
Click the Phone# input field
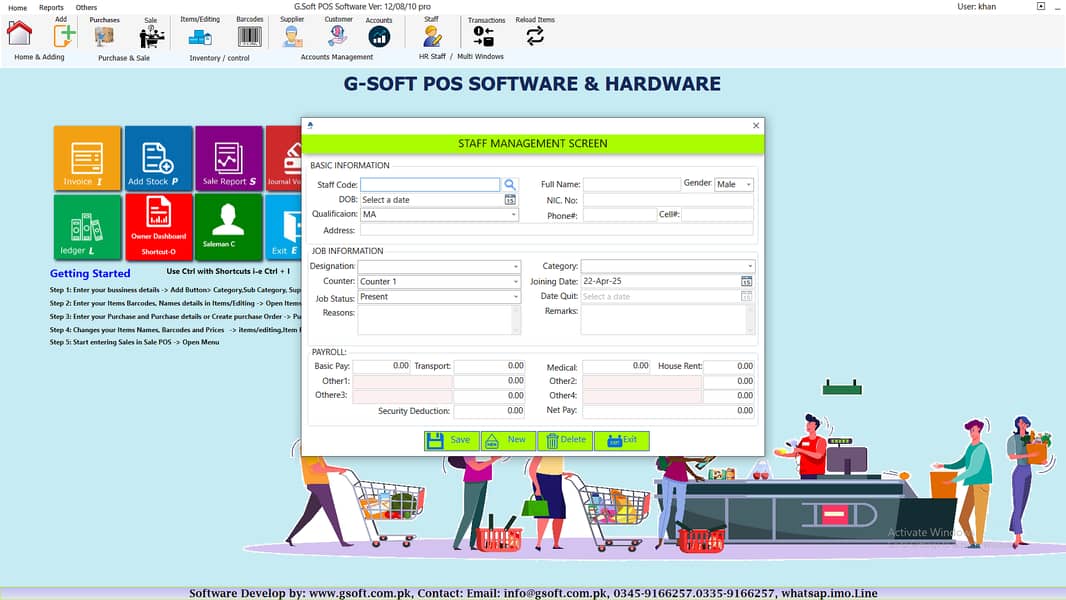(x=619, y=215)
